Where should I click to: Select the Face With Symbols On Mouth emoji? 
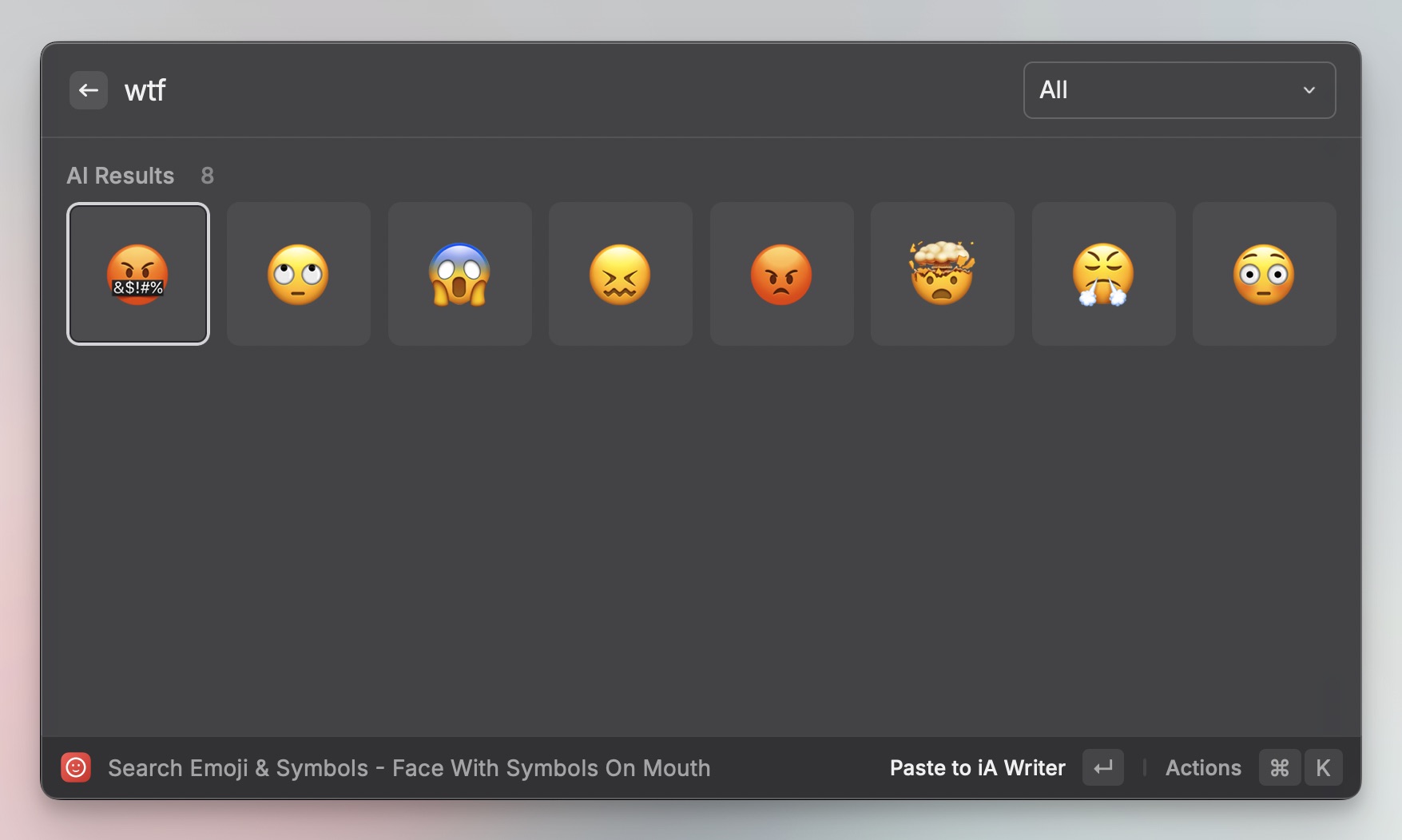click(x=138, y=274)
